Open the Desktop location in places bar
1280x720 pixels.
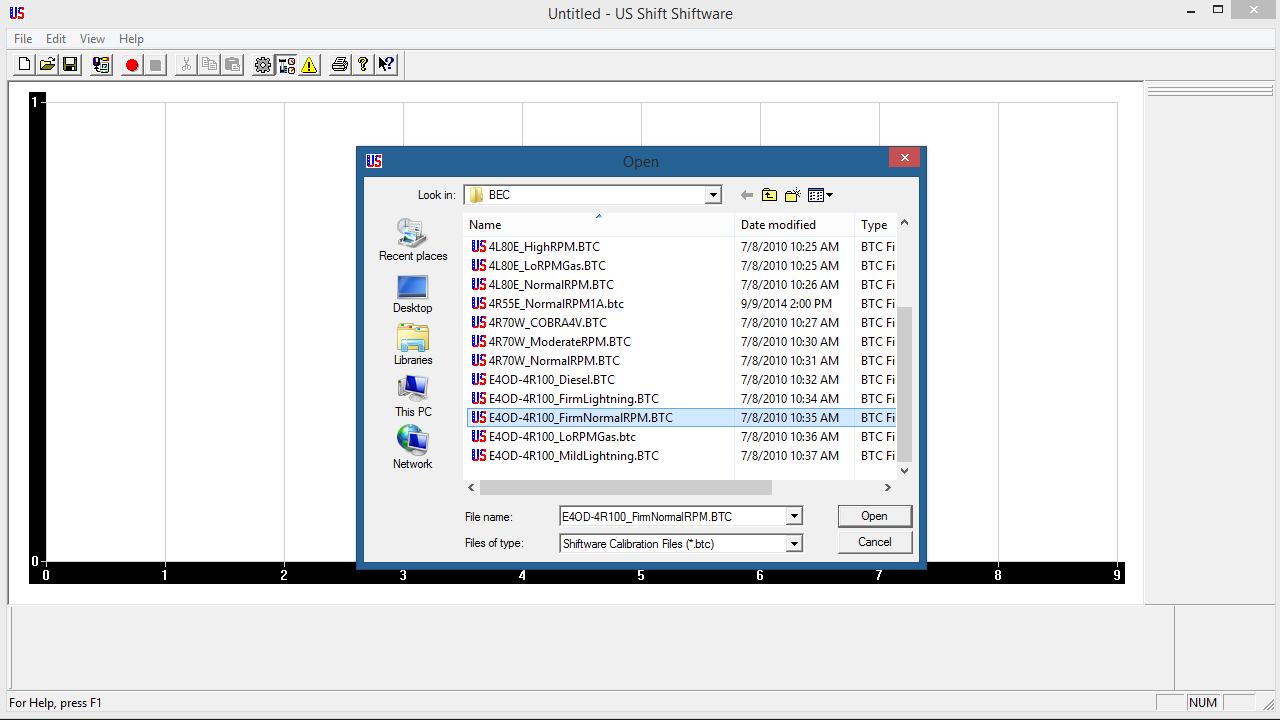click(x=412, y=294)
